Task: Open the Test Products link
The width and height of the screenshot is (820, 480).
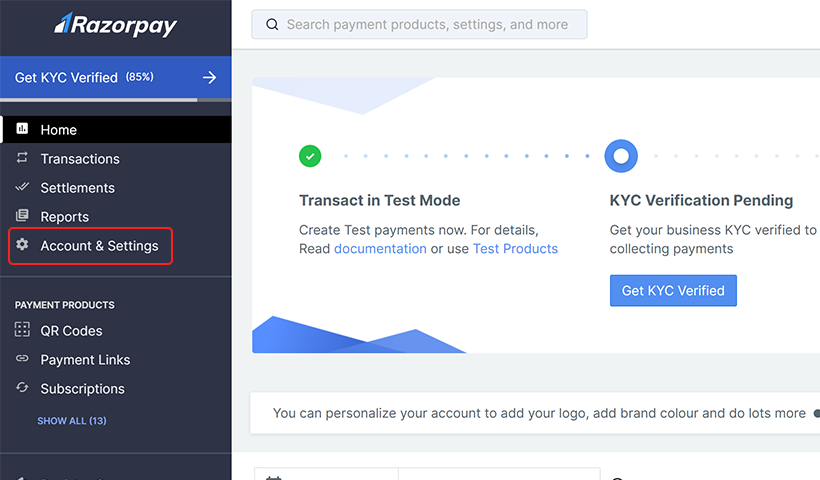Action: (515, 249)
